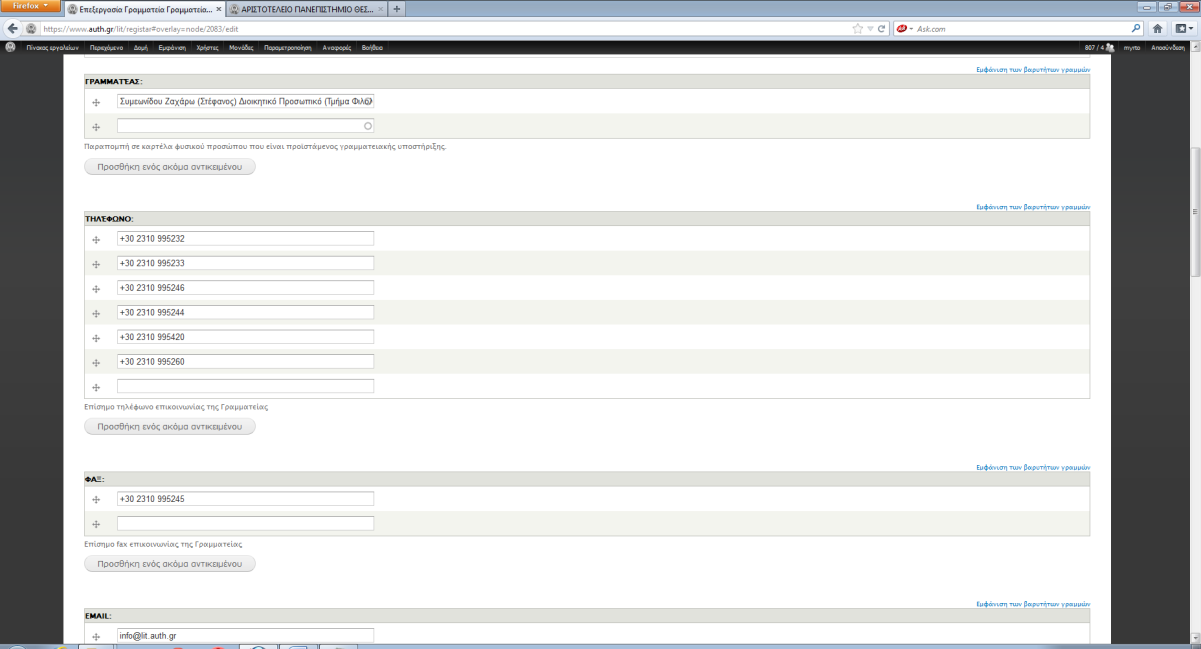
Task: Open the Firefox home page icon
Action: point(1158,29)
